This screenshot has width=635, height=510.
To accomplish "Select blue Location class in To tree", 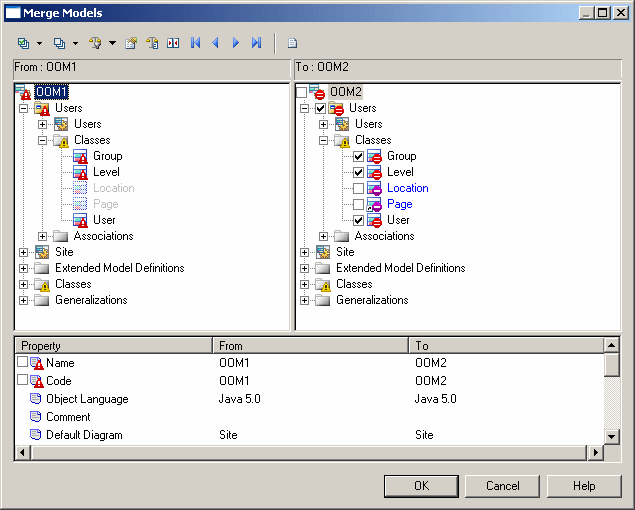I will click(408, 188).
